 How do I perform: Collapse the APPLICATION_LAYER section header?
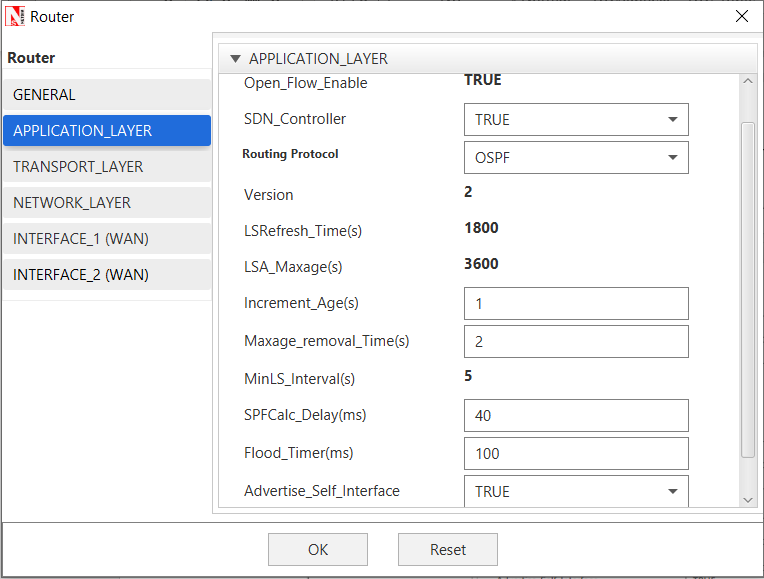236,59
